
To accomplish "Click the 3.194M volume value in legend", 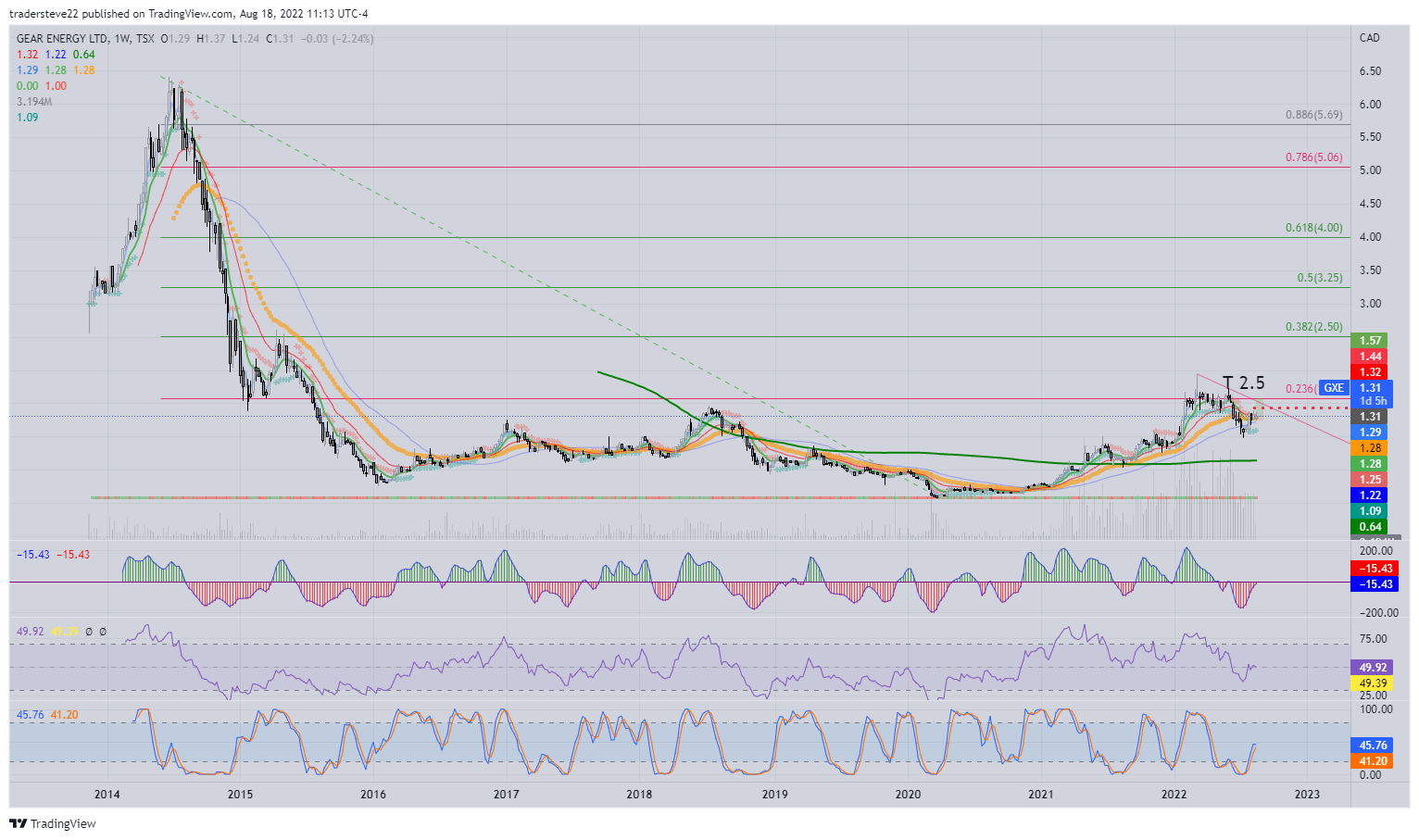I will click(34, 102).
